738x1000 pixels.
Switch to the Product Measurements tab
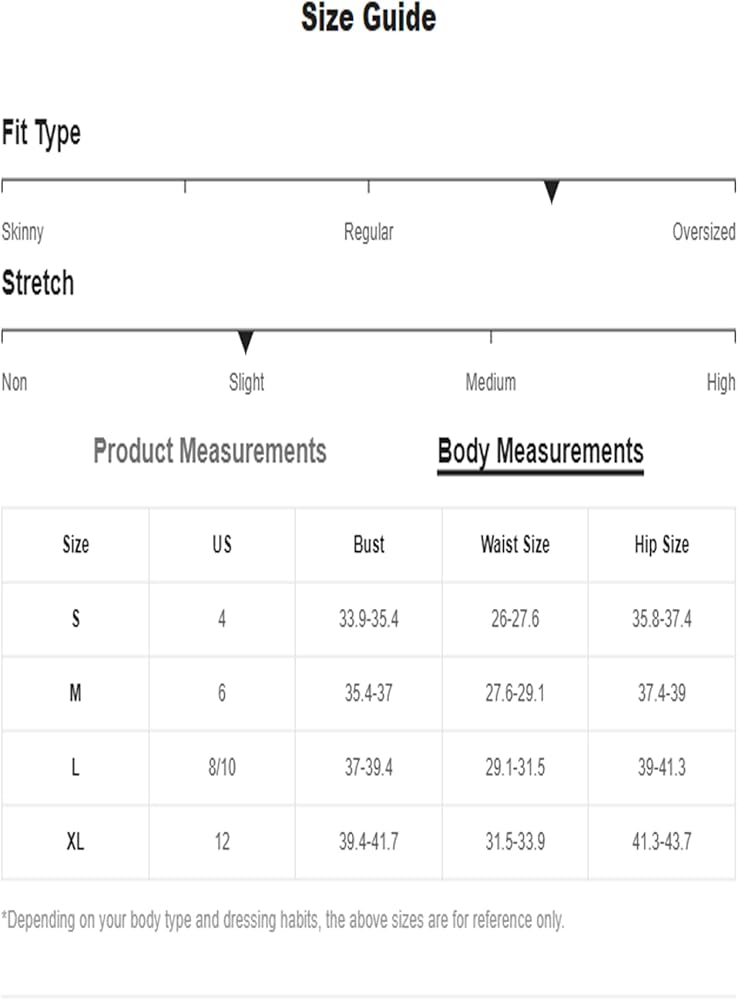pyautogui.click(x=210, y=451)
